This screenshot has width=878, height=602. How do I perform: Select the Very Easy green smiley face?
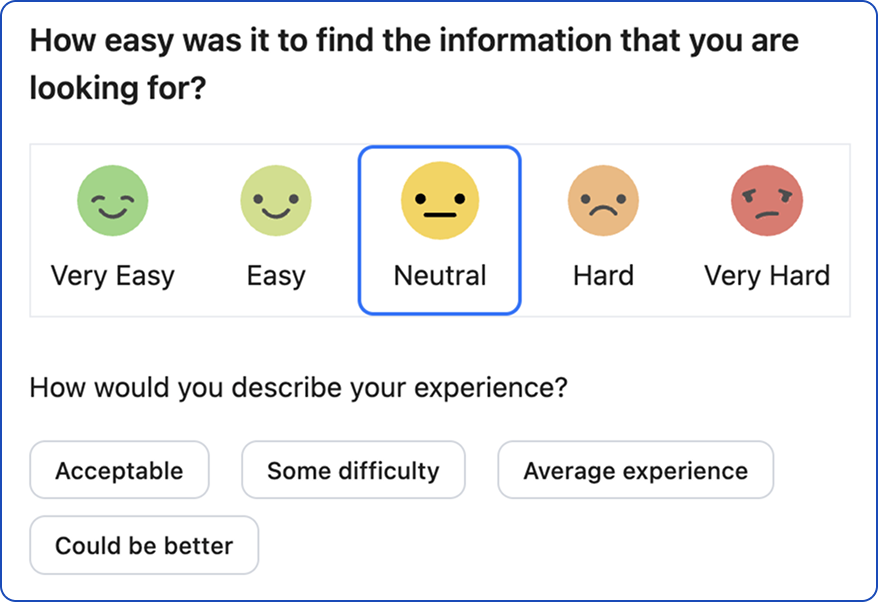pyautogui.click(x=113, y=201)
